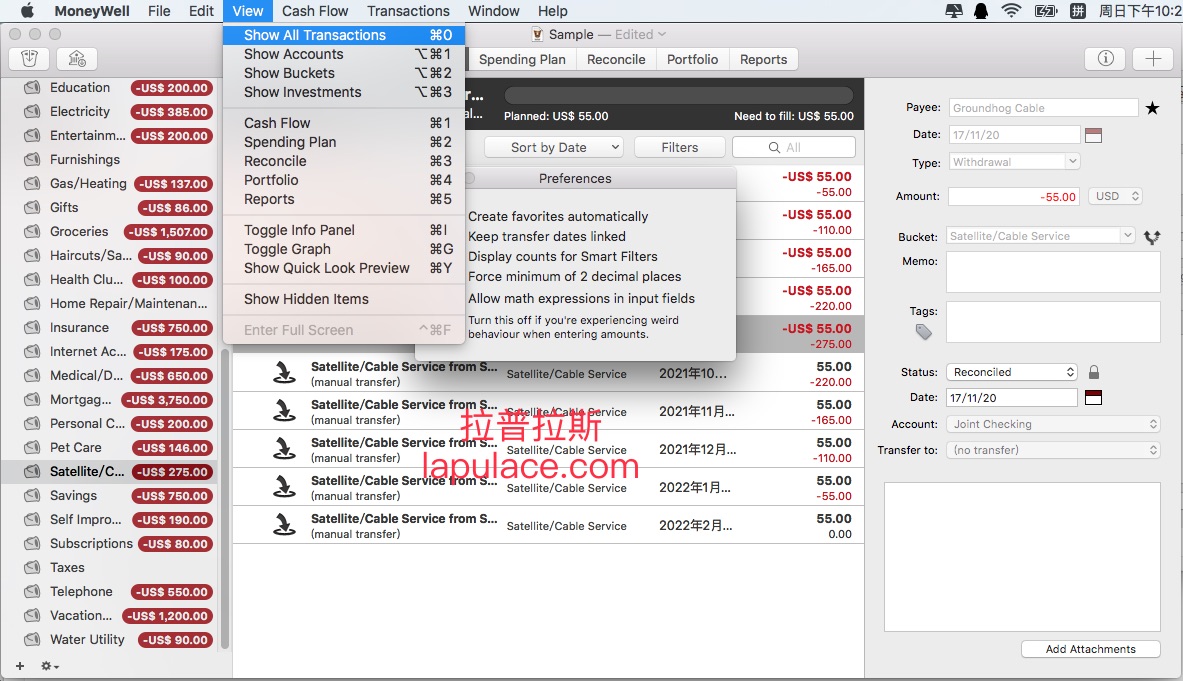Click the bucket icon beside Education
The height and width of the screenshot is (681, 1183).
click(x=32, y=87)
